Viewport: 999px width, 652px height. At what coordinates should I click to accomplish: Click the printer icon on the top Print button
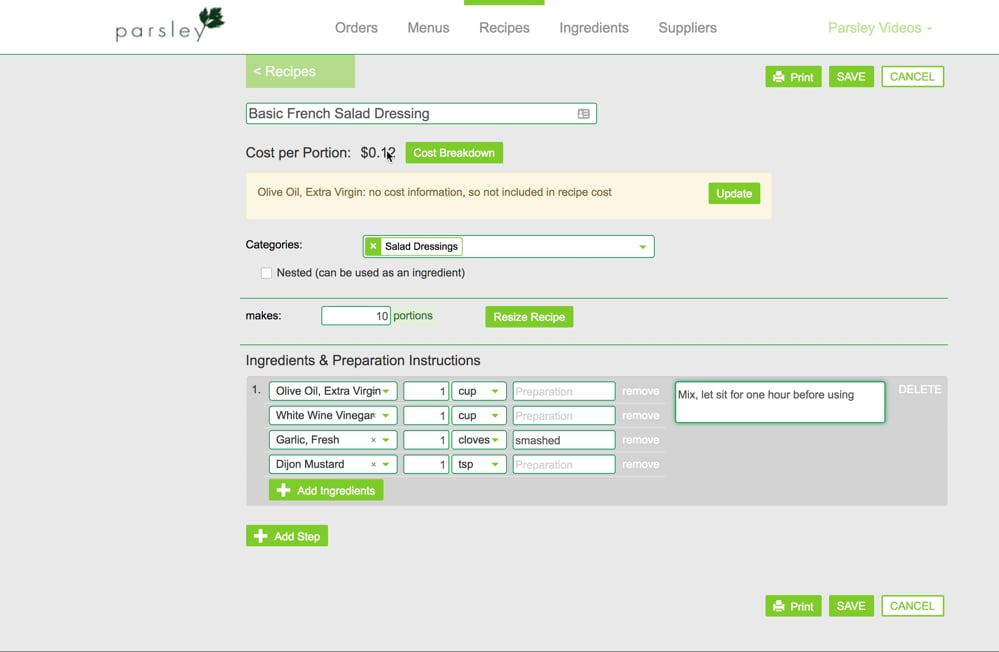(778, 76)
